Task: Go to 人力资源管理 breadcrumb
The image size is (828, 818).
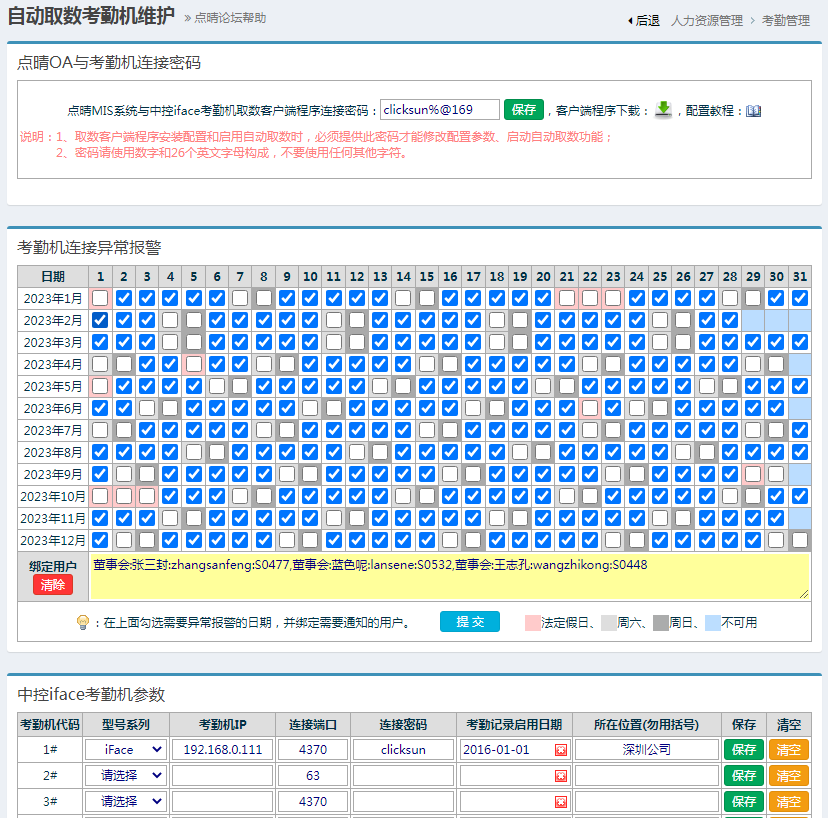Action: pos(707,21)
